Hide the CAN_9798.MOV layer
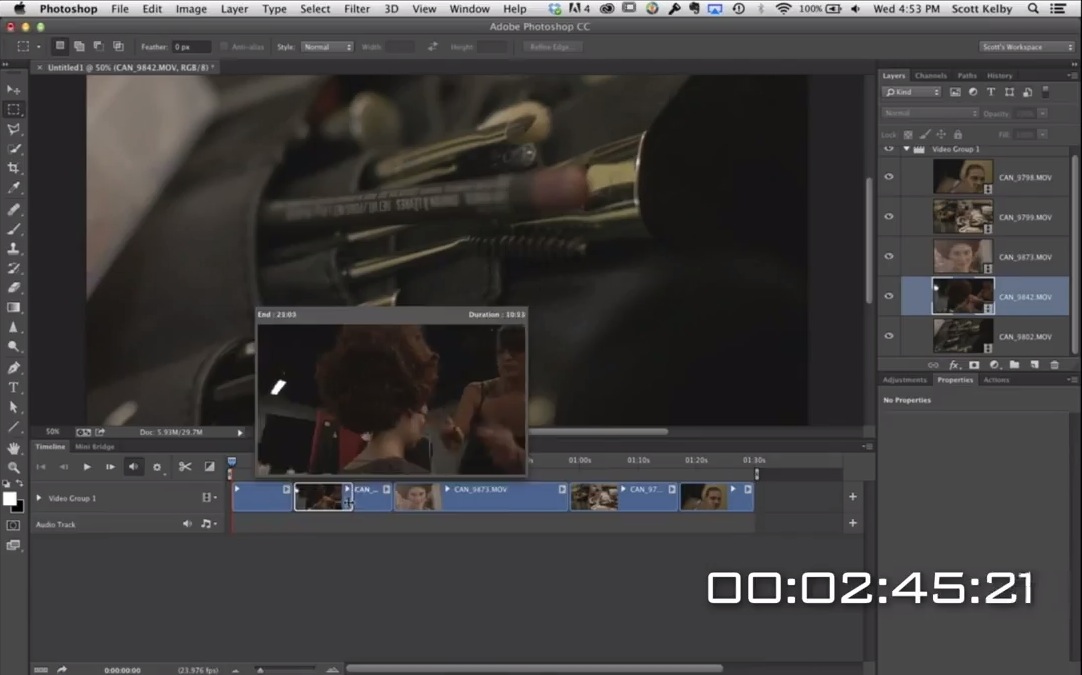 pos(888,176)
